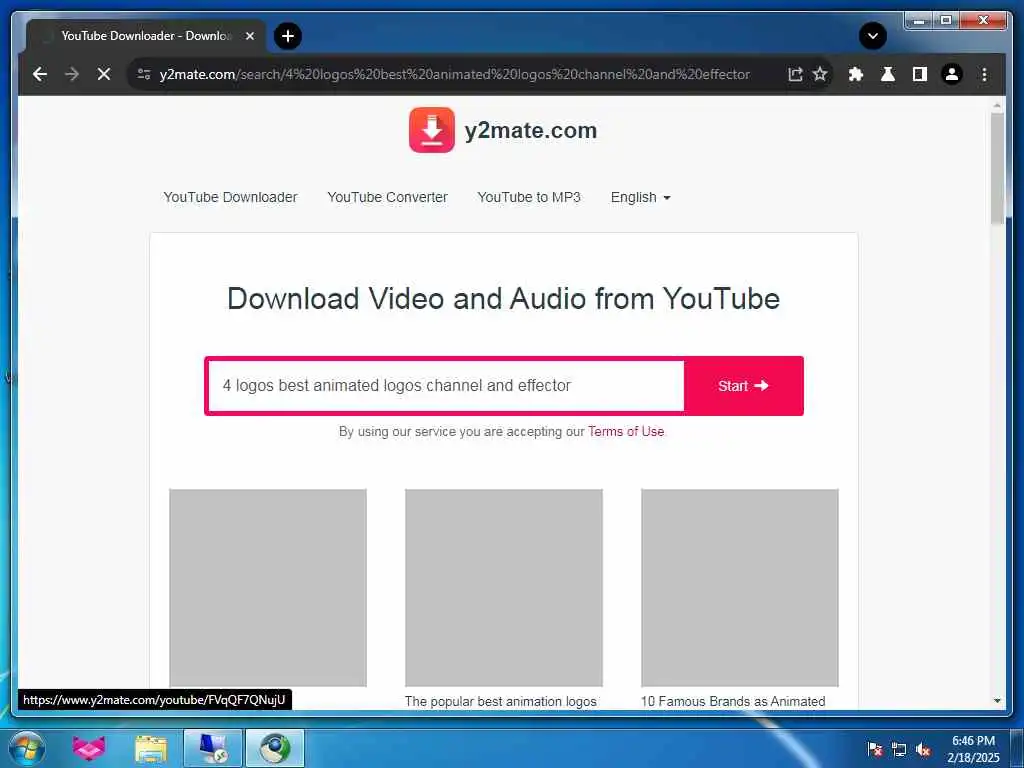
Task: Open YouTube to MP3 menu item
Action: click(529, 197)
